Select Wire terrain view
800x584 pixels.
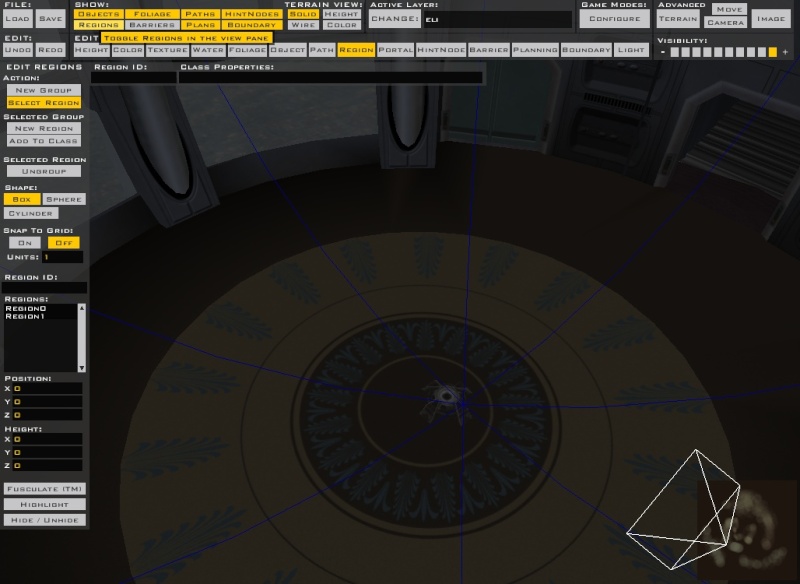coord(303,25)
